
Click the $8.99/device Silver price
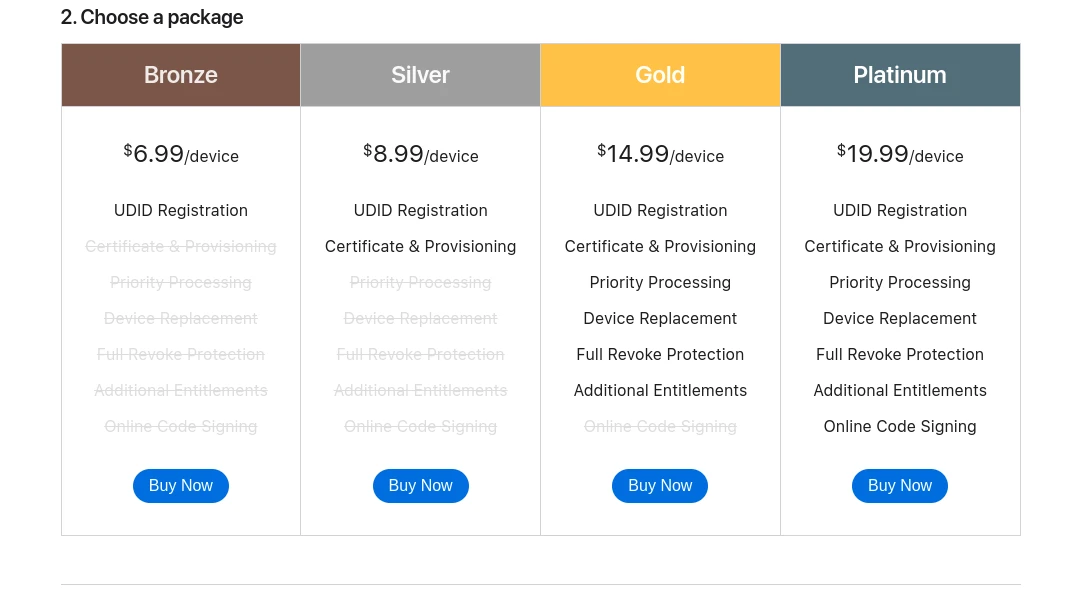click(x=421, y=154)
